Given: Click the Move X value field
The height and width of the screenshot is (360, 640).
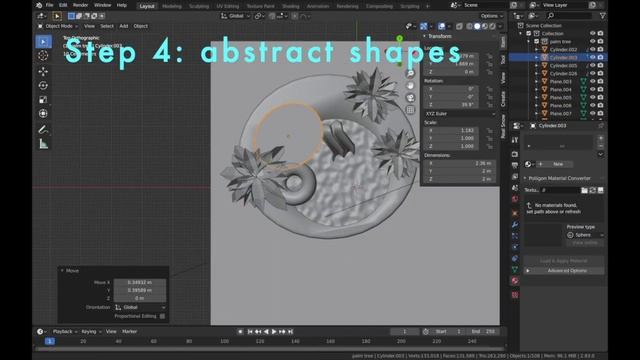Looking at the screenshot, I should [140, 282].
